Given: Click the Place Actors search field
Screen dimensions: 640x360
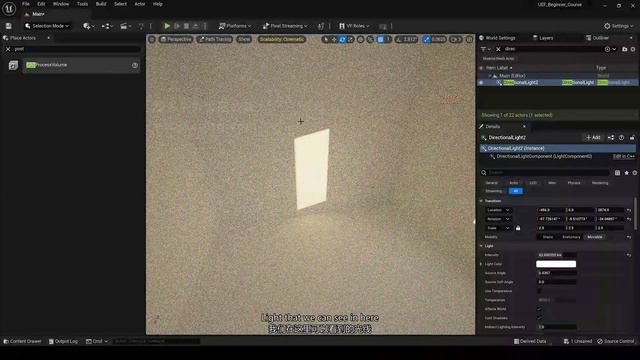Looking at the screenshot, I should [77, 49].
